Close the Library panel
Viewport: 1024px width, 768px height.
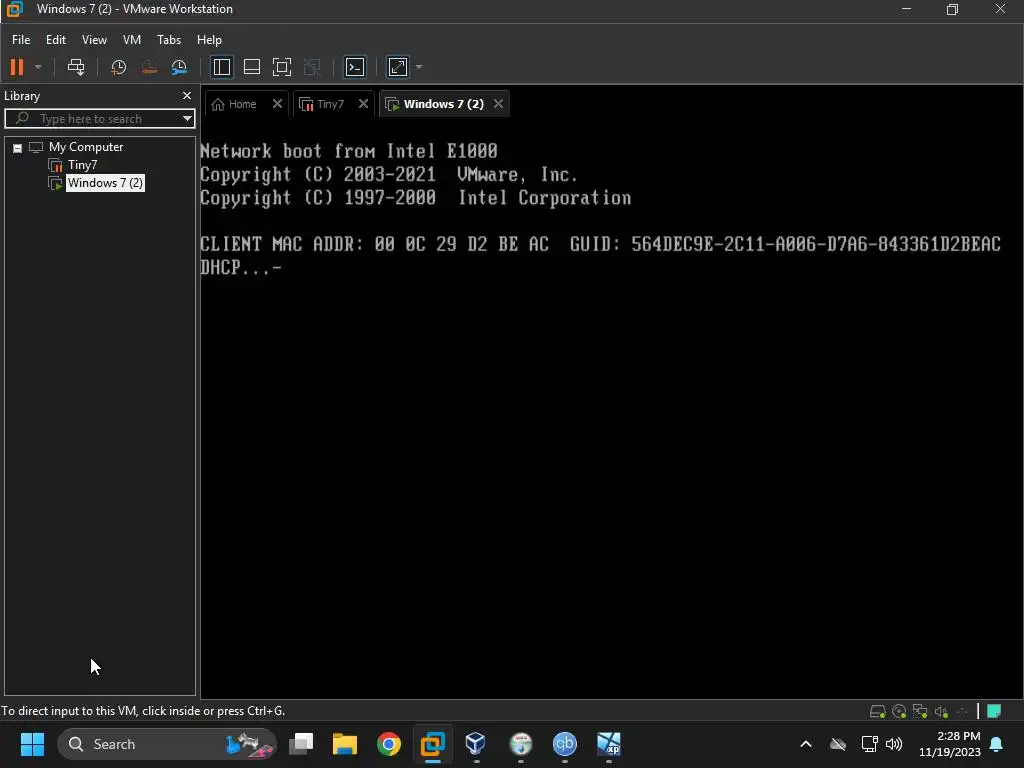pyautogui.click(x=187, y=95)
